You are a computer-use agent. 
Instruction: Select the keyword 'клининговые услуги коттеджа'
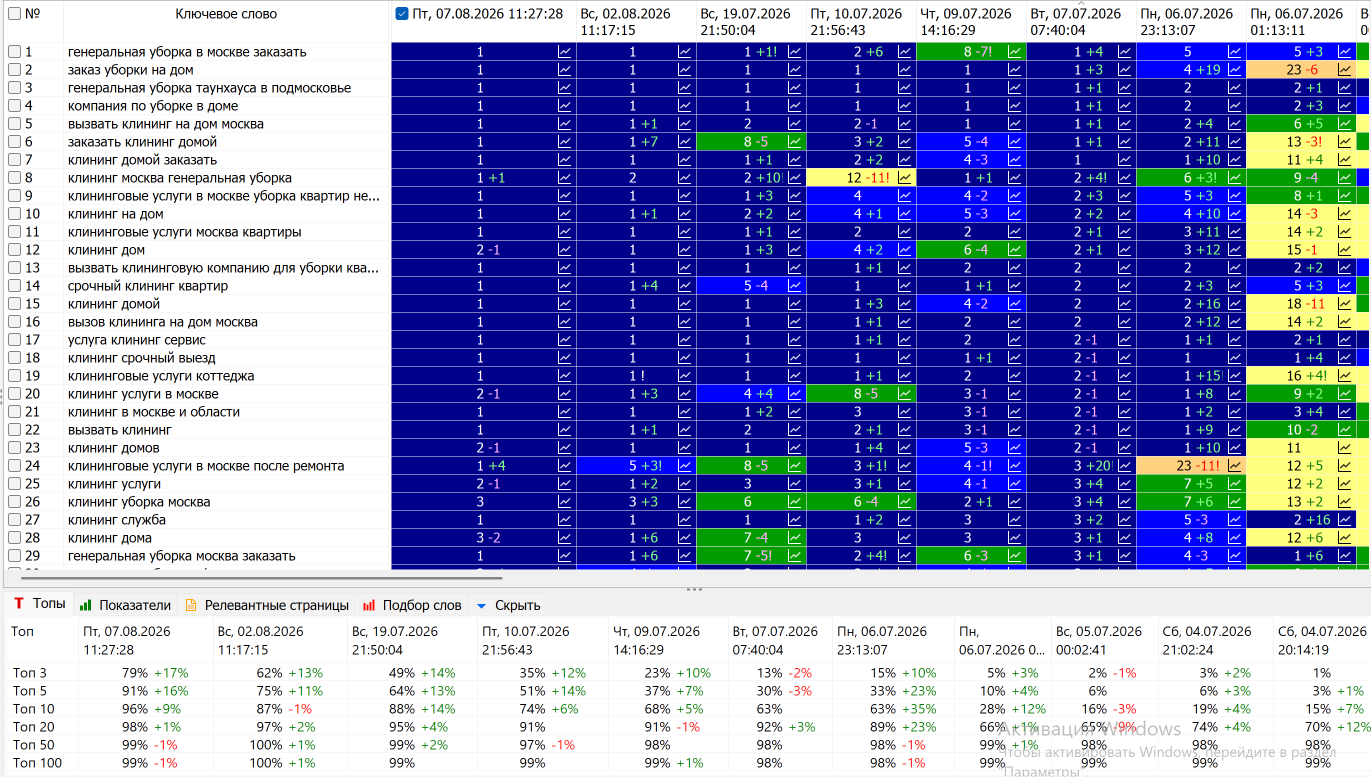point(161,376)
